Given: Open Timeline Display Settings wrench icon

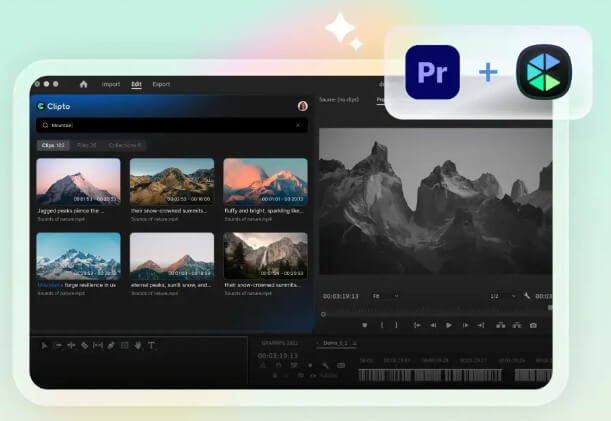Looking at the screenshot, I should 325,366.
